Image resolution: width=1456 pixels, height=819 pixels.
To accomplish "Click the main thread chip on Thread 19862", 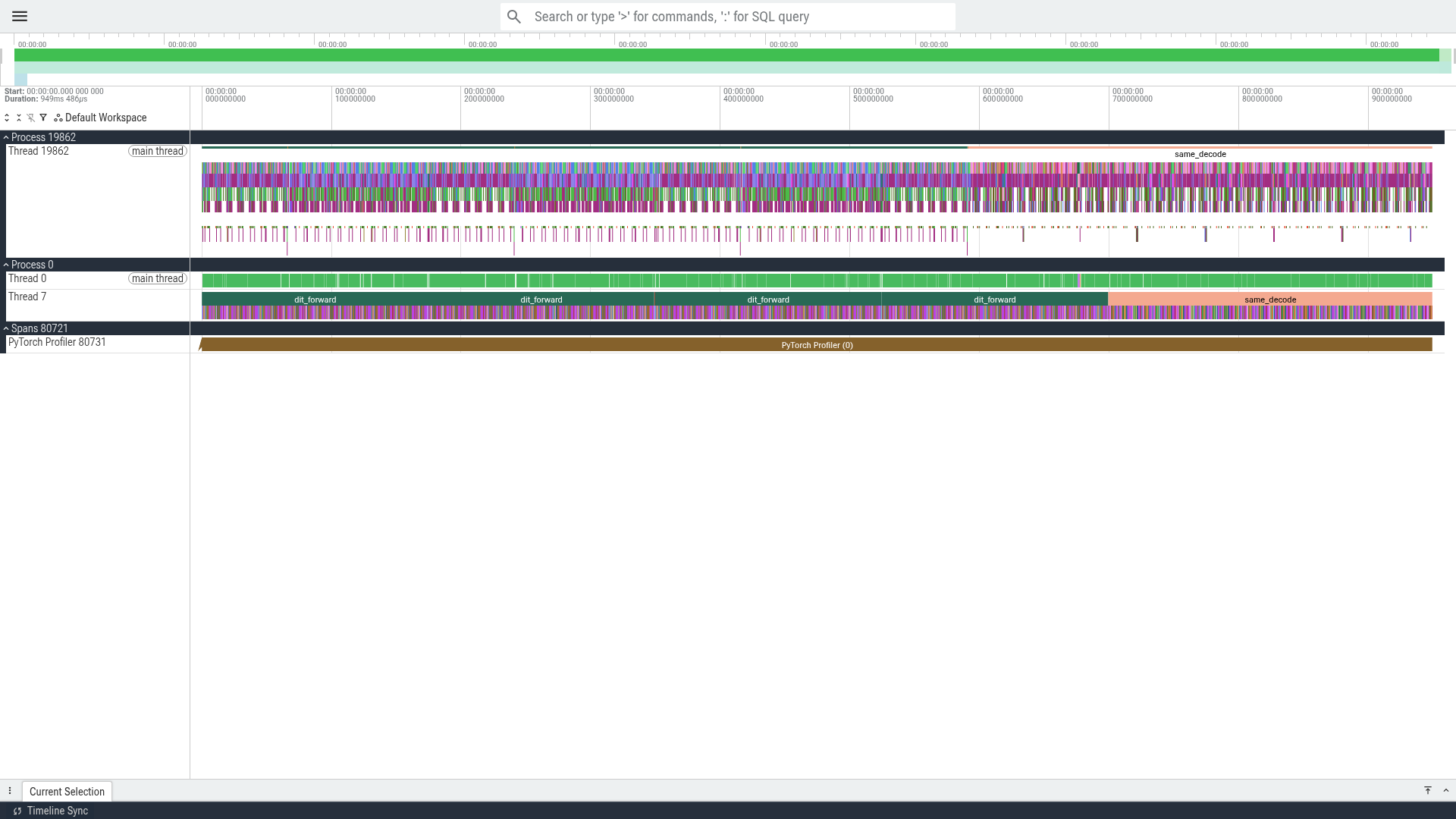I will coord(158,151).
